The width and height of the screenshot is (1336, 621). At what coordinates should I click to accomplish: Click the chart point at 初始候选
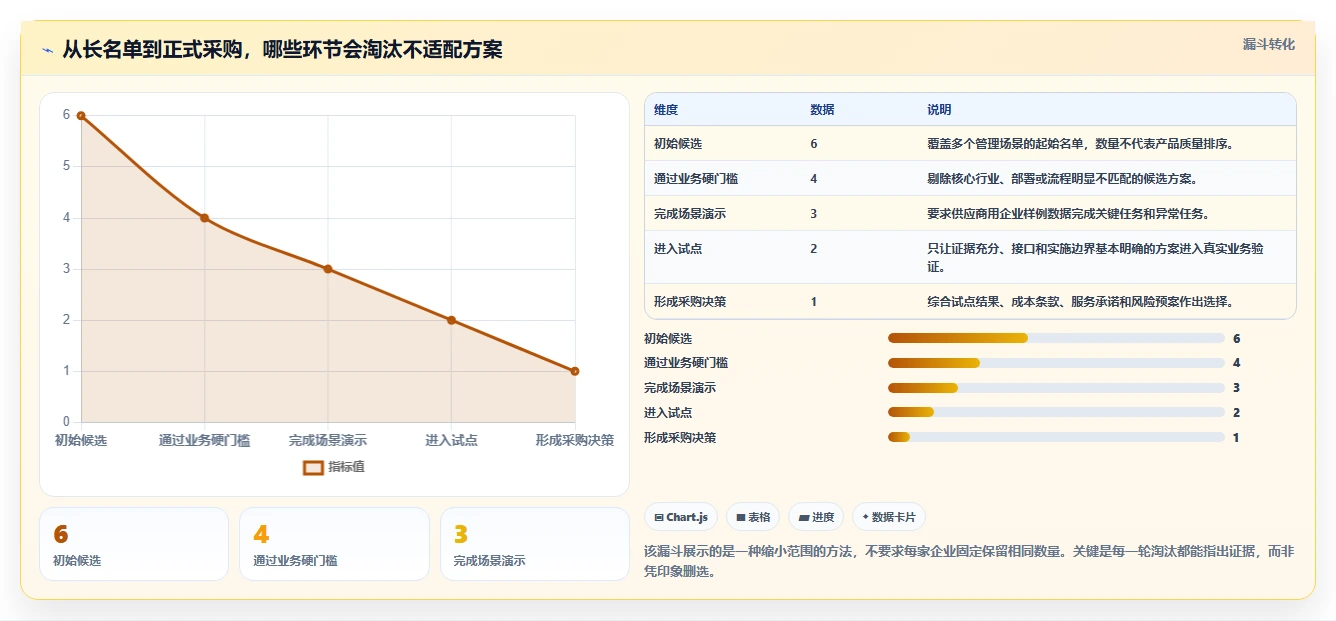pyautogui.click(x=81, y=116)
